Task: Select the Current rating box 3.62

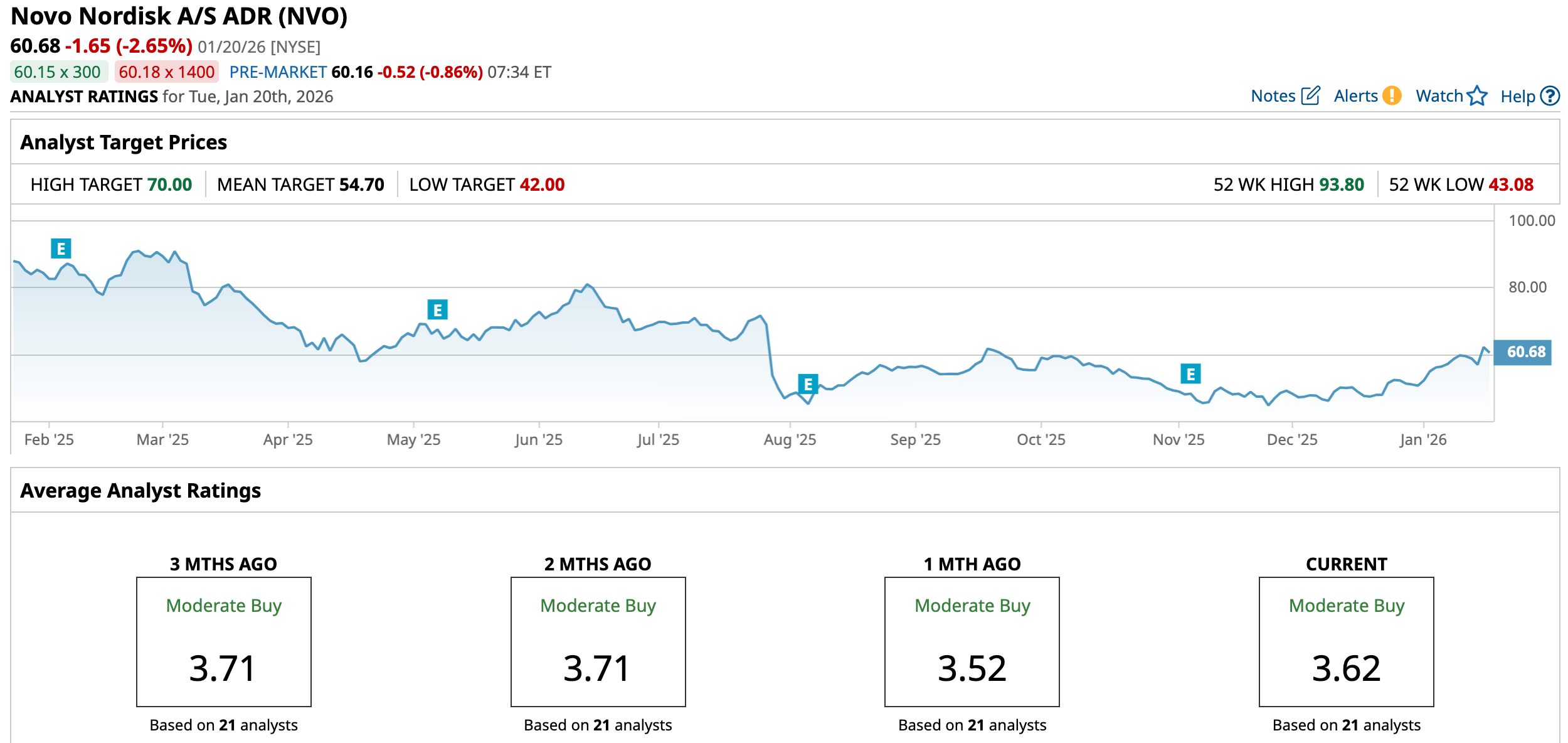Action: [x=1346, y=641]
